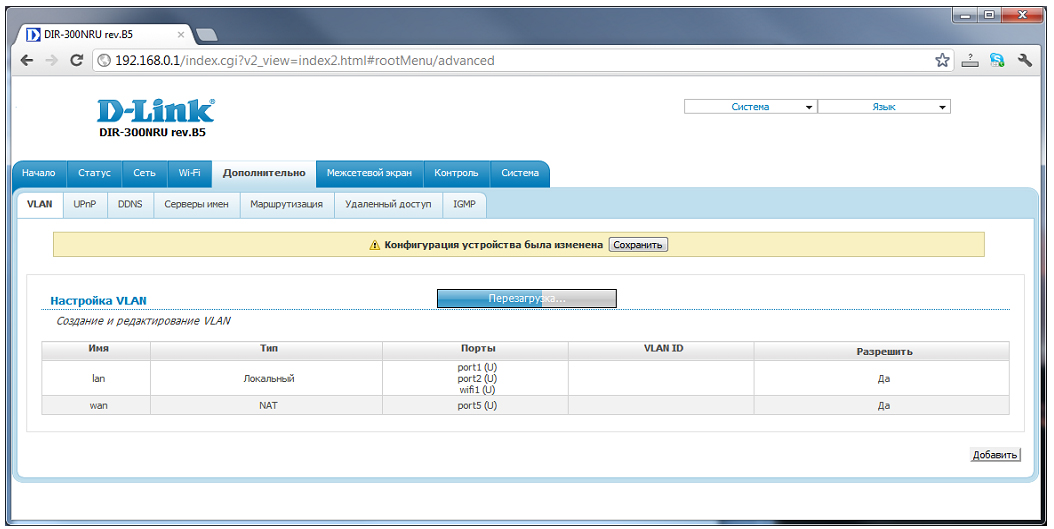
Task: Switch to the Межсетевой экран tab
Action: click(x=369, y=173)
